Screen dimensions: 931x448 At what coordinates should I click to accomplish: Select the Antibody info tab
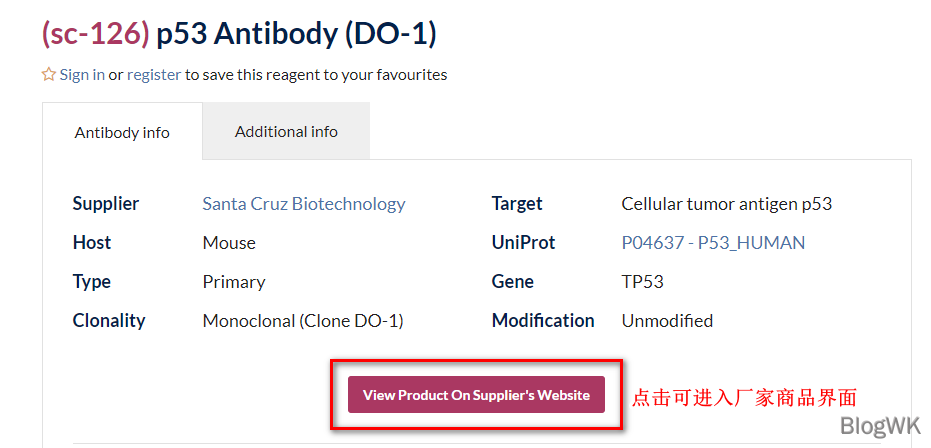(x=122, y=132)
